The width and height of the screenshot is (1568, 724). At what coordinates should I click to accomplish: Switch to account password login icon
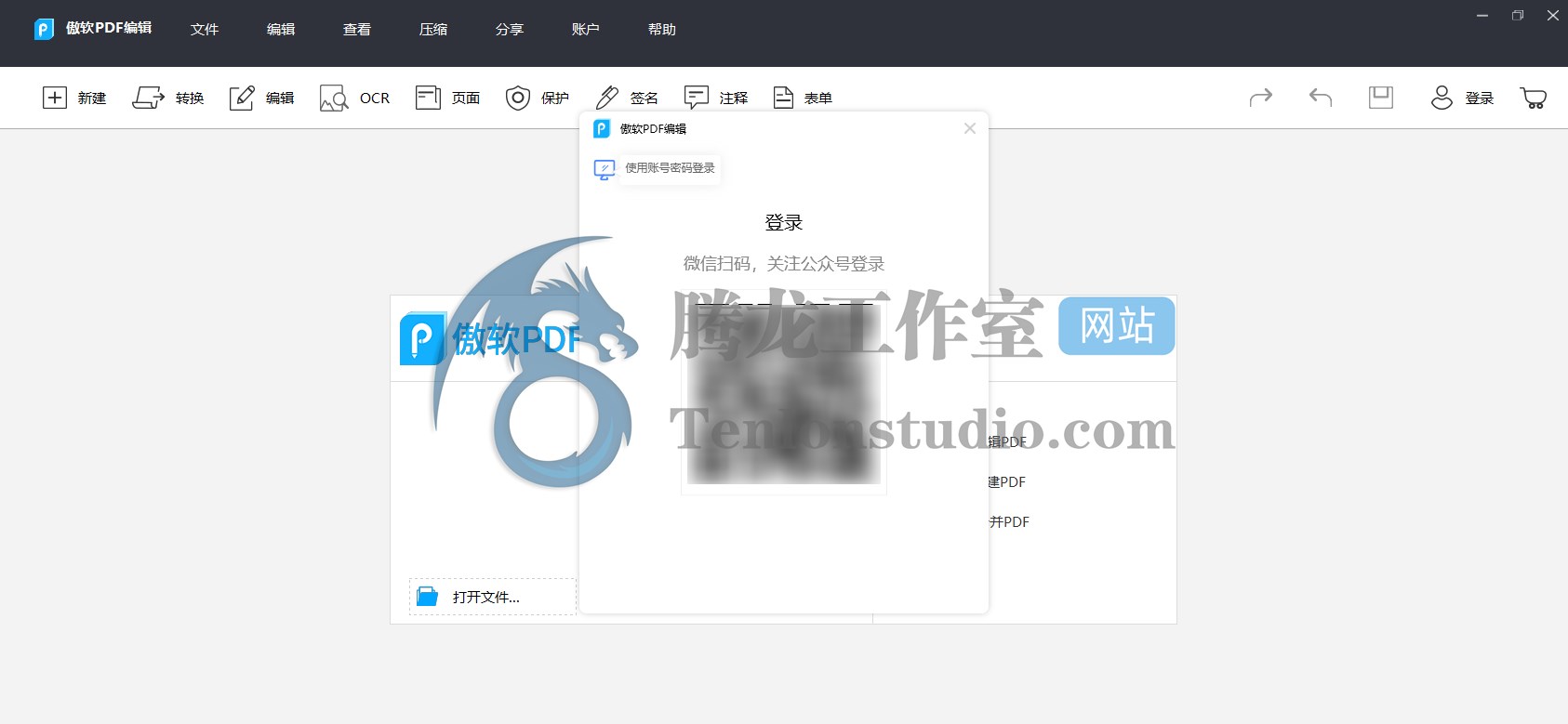tap(605, 169)
